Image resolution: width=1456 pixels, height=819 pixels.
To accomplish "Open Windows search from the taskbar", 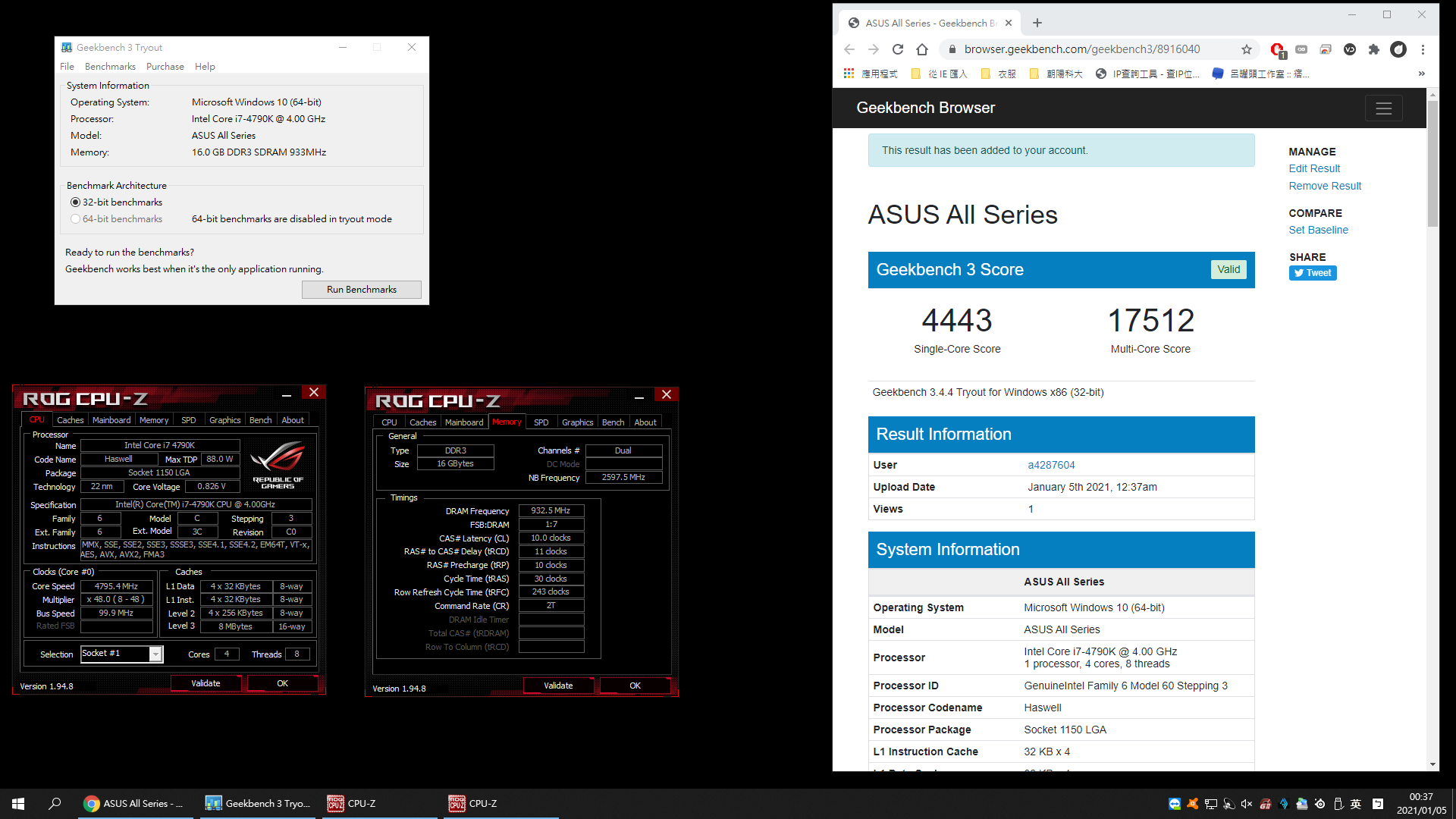I will (x=55, y=804).
